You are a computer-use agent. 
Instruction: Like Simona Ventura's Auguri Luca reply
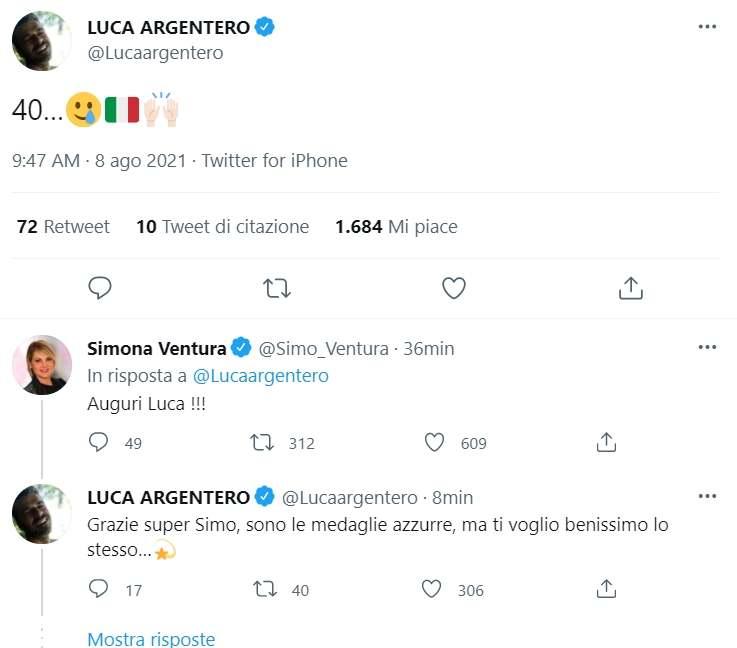434,442
